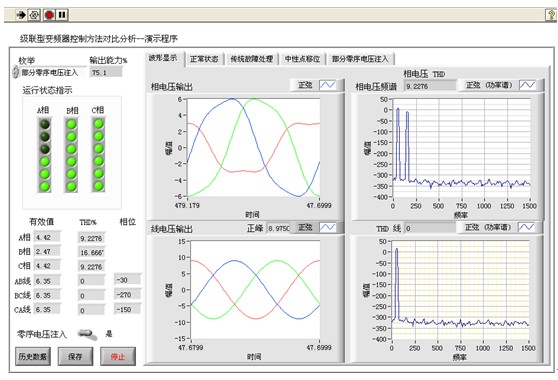
Task: Click the Run Continuously toolbar icon
Action: [x=34, y=15]
